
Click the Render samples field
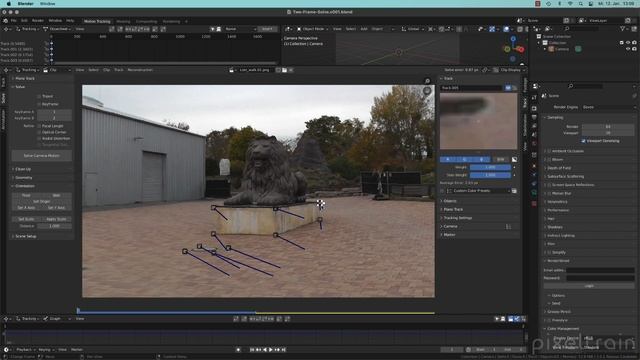608,127
